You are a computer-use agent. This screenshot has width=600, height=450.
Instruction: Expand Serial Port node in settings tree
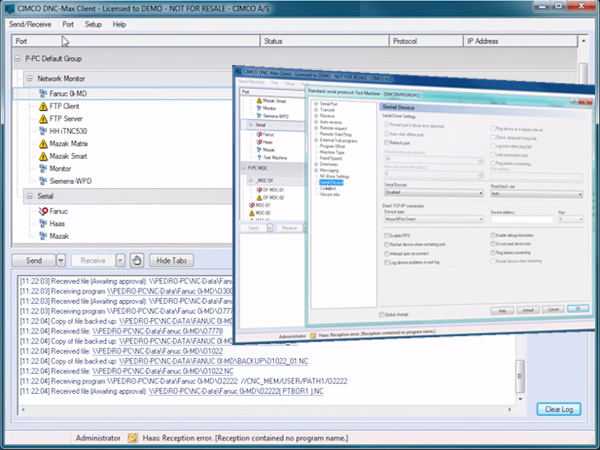pyautogui.click(x=316, y=104)
